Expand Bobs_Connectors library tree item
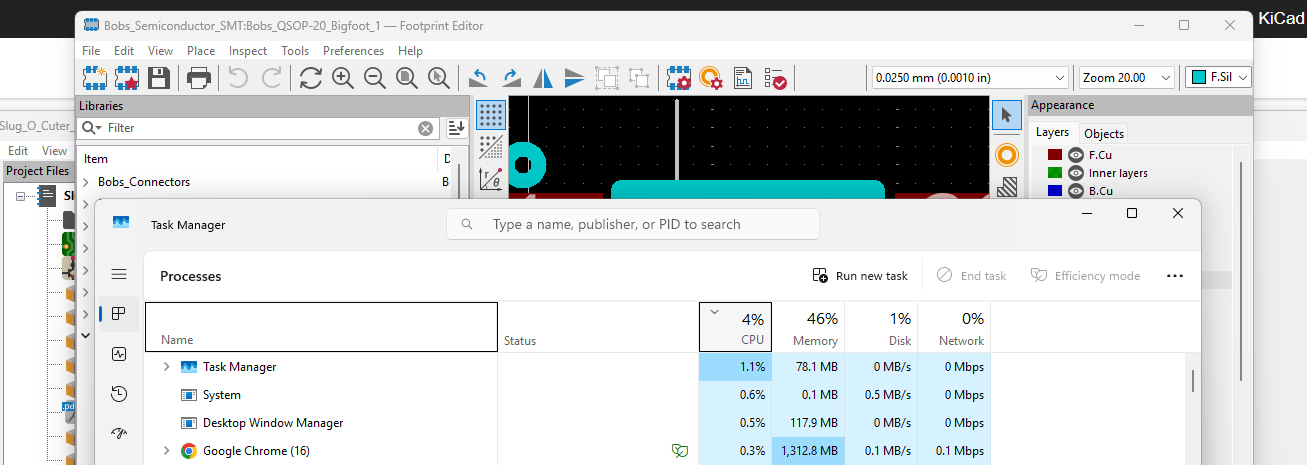 [87, 182]
